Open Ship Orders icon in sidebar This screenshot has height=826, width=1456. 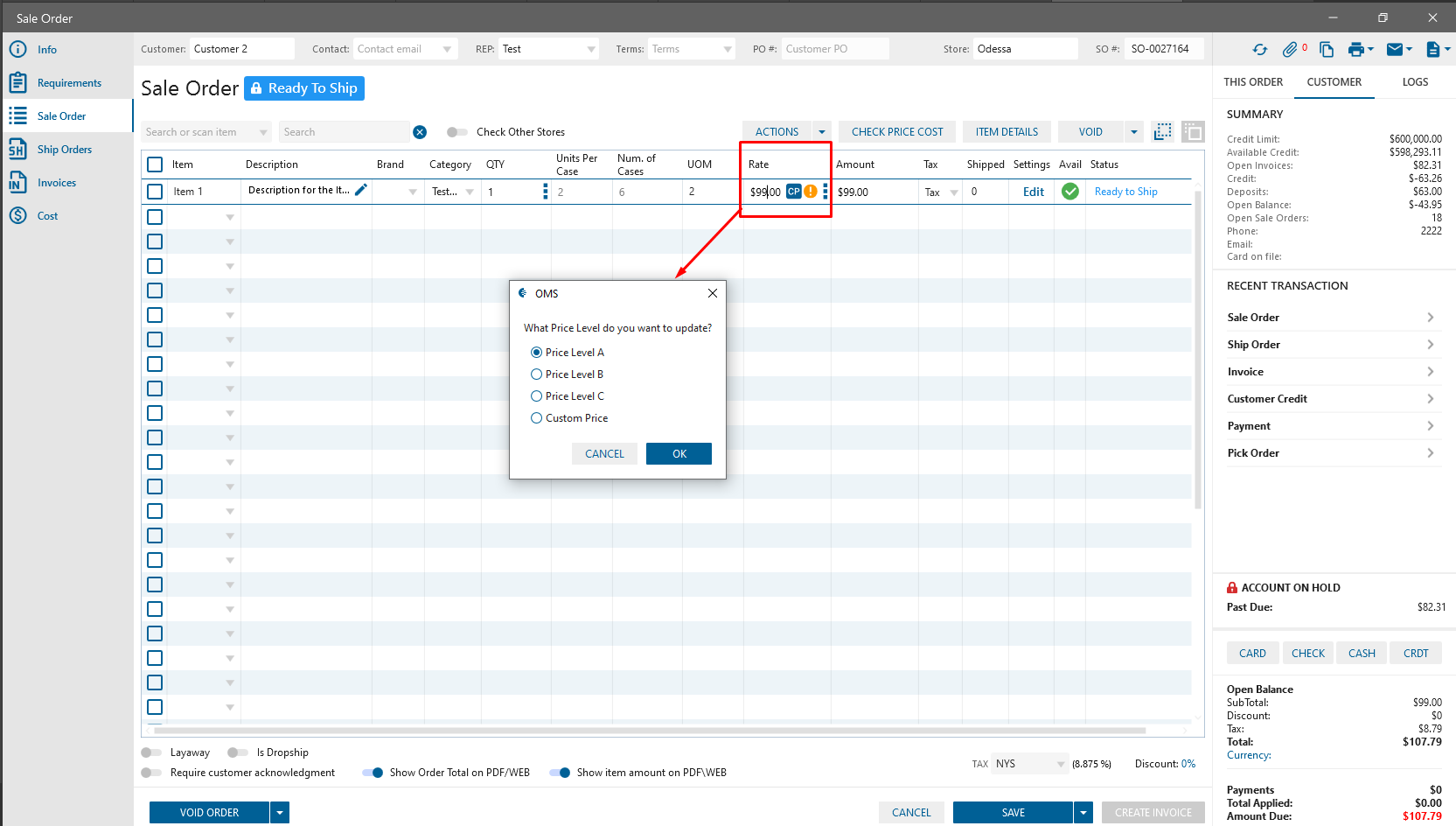click(x=17, y=149)
